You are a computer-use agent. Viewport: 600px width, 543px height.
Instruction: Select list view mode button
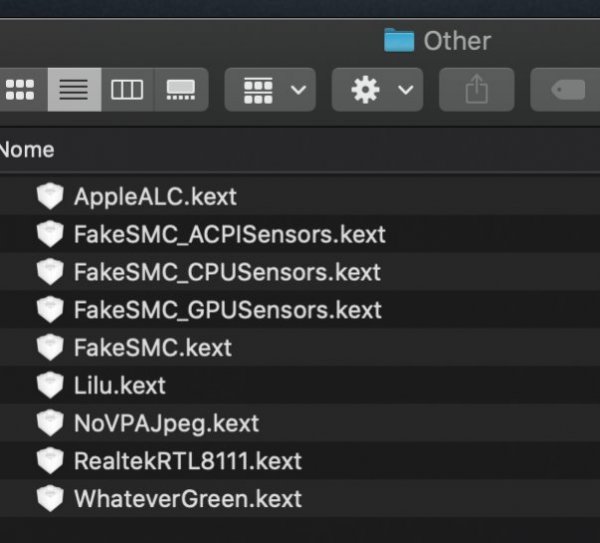tap(74, 90)
